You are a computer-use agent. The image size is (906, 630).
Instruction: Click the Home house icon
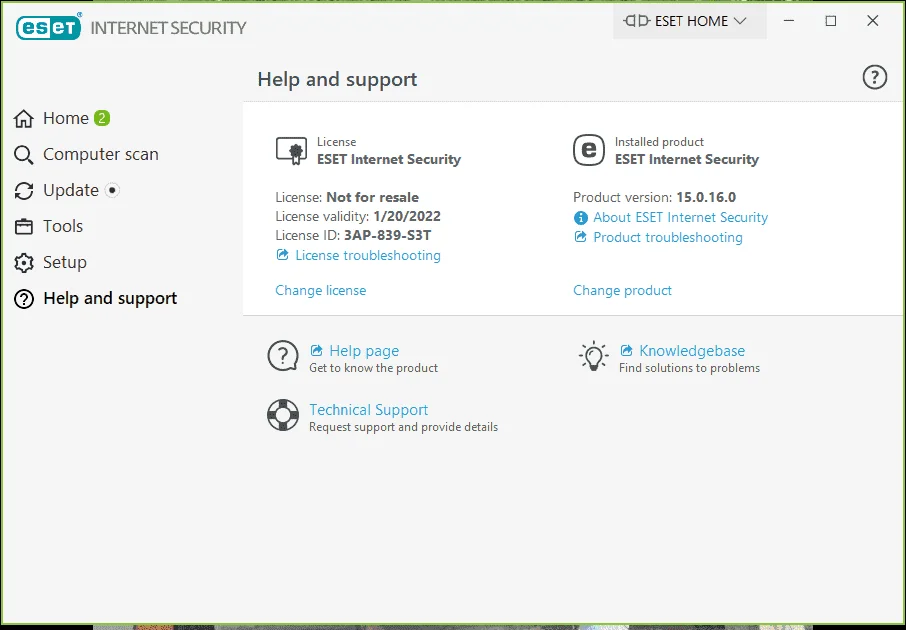click(x=24, y=118)
